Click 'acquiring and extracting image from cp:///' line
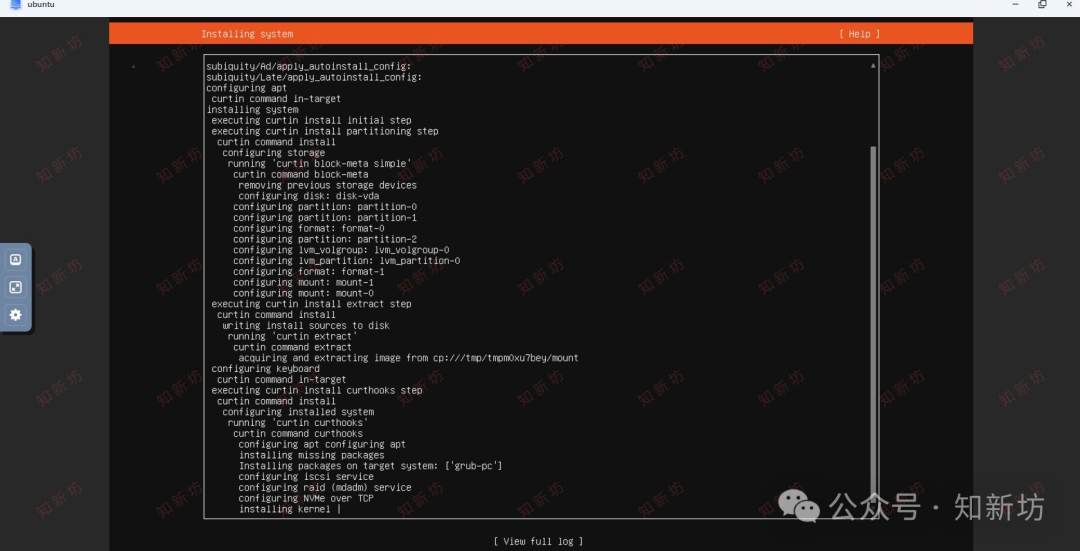 (408, 358)
